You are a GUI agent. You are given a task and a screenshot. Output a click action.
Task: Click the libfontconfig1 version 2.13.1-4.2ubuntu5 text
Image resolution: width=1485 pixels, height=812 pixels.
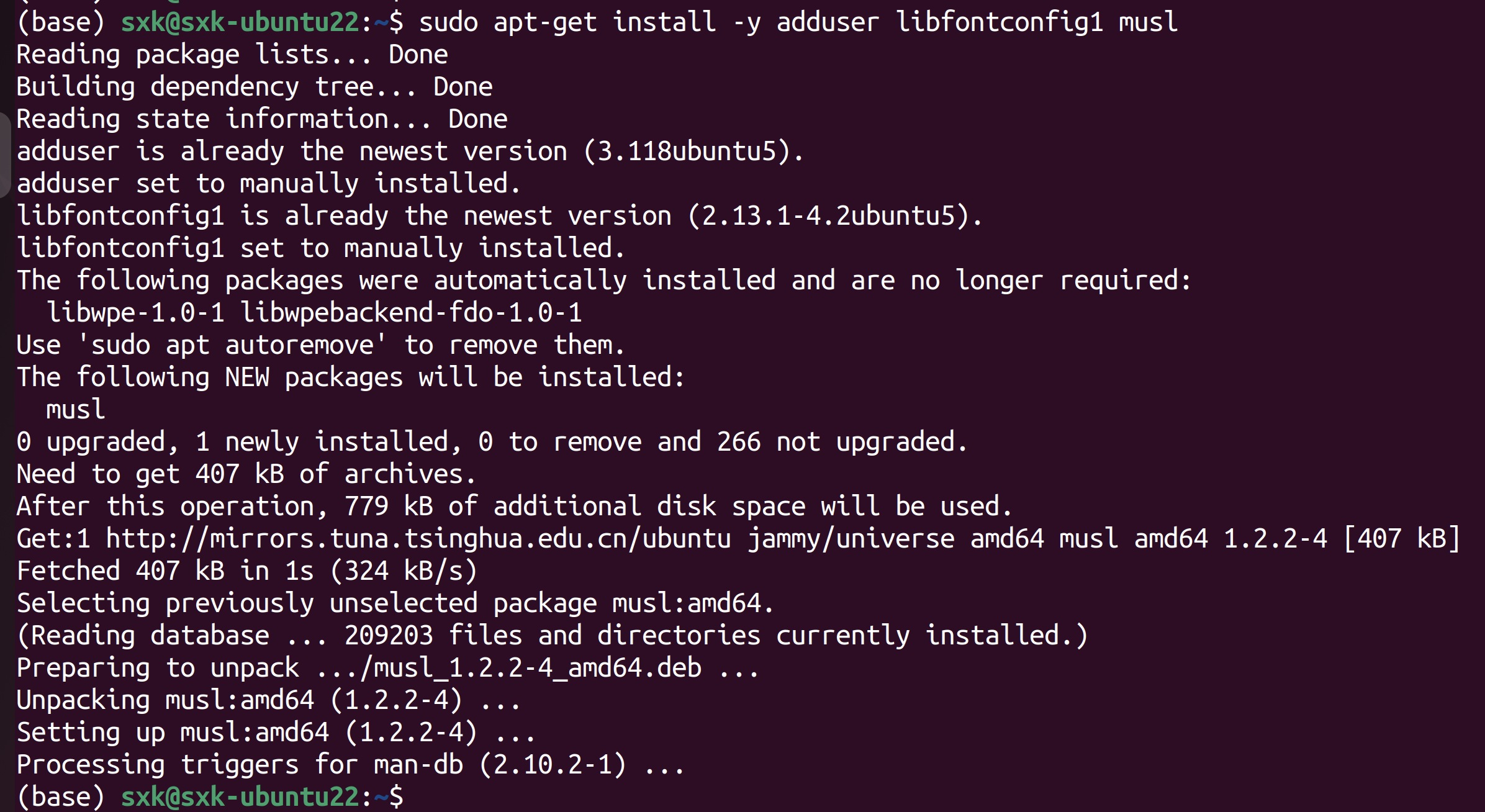827,216
